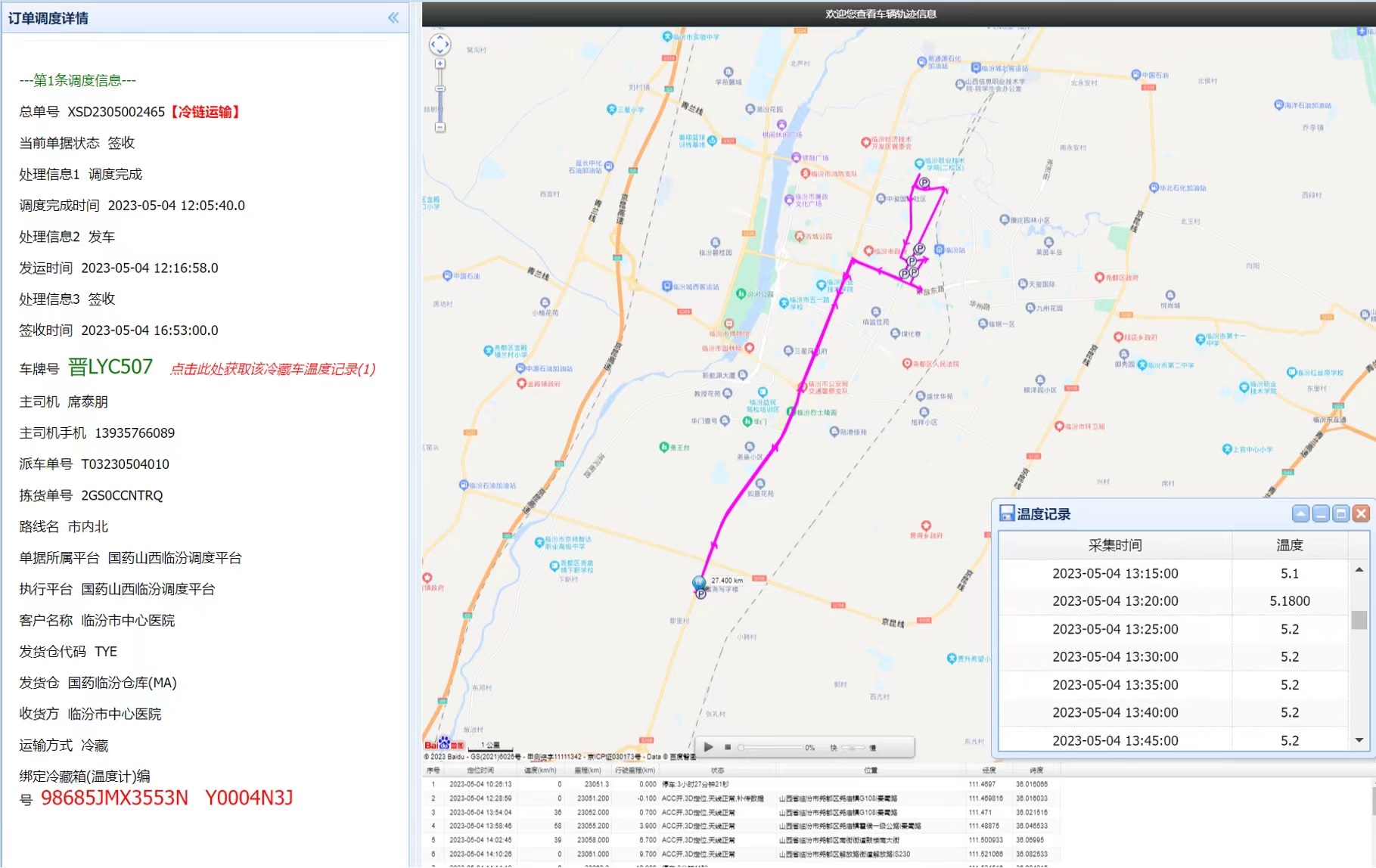The width and height of the screenshot is (1376, 868).
Task: Click the map zoom level slider handle
Action: (x=440, y=88)
